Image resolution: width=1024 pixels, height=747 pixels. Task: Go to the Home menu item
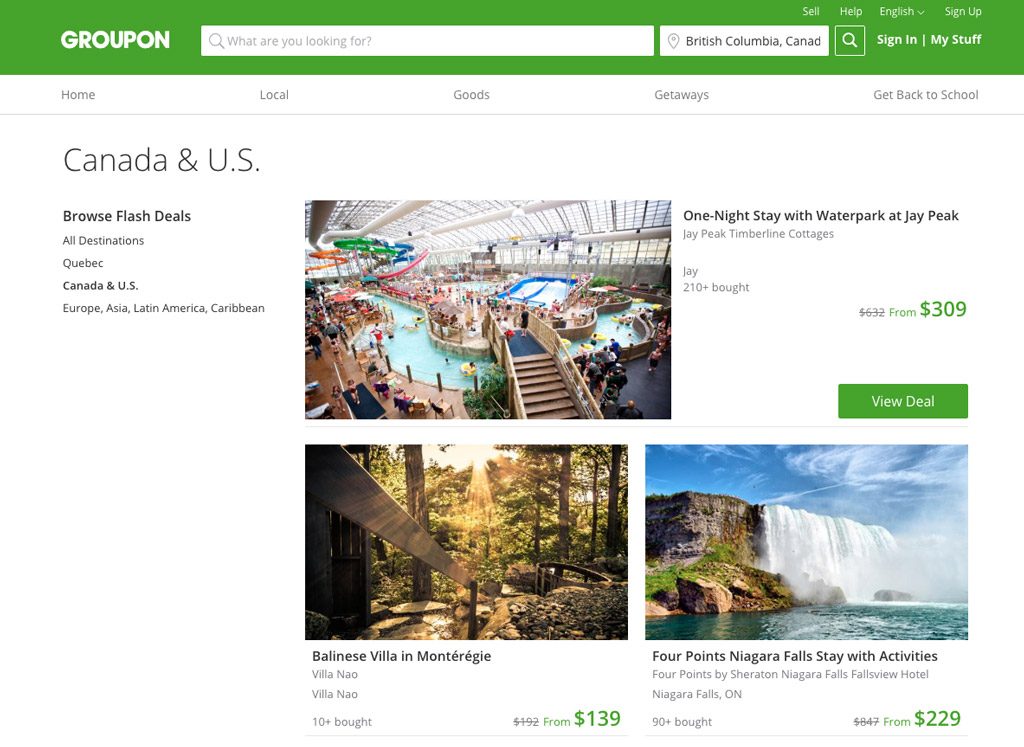point(78,94)
